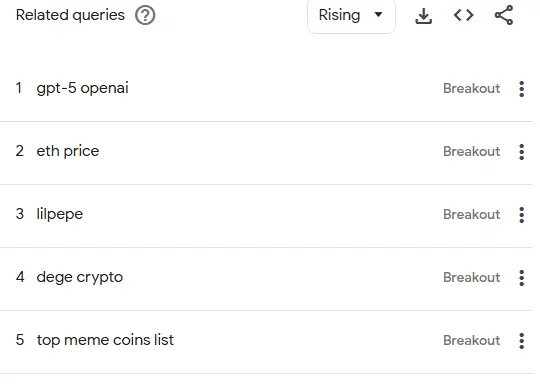Open more options for top meme coins list
Viewport: 540px width, 385px height.
pos(521,341)
